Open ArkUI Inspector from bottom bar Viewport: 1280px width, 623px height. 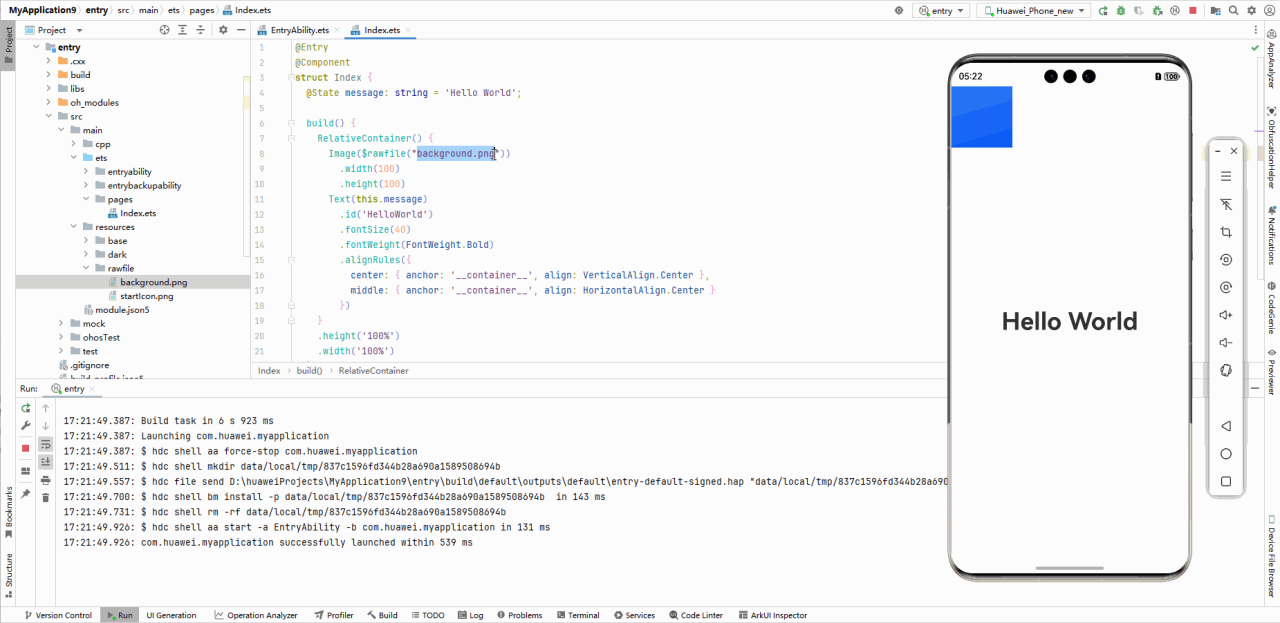pyautogui.click(x=778, y=615)
